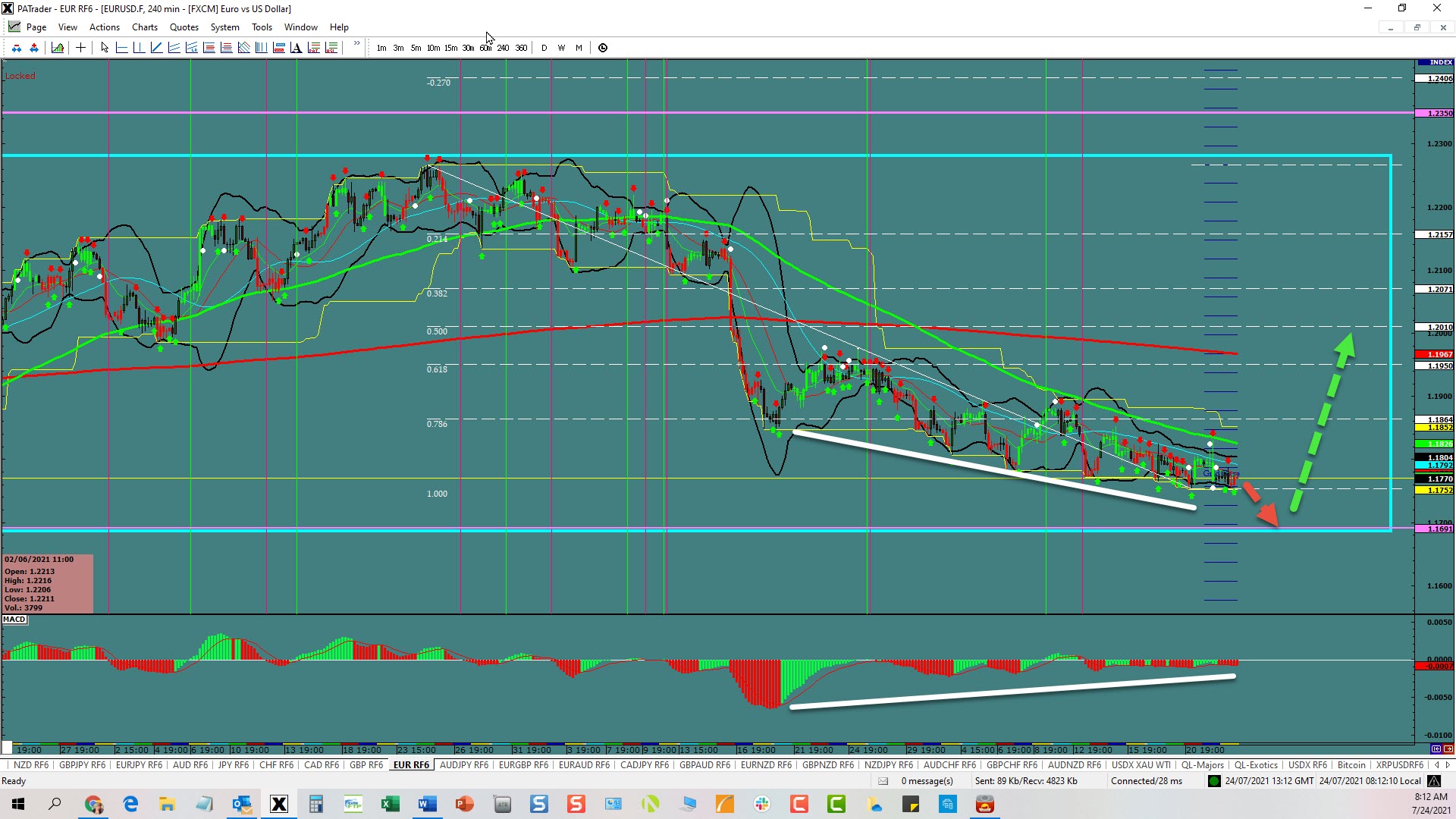This screenshot has height=819, width=1456.
Task: Select the arrow pointer tool
Action: point(105,48)
